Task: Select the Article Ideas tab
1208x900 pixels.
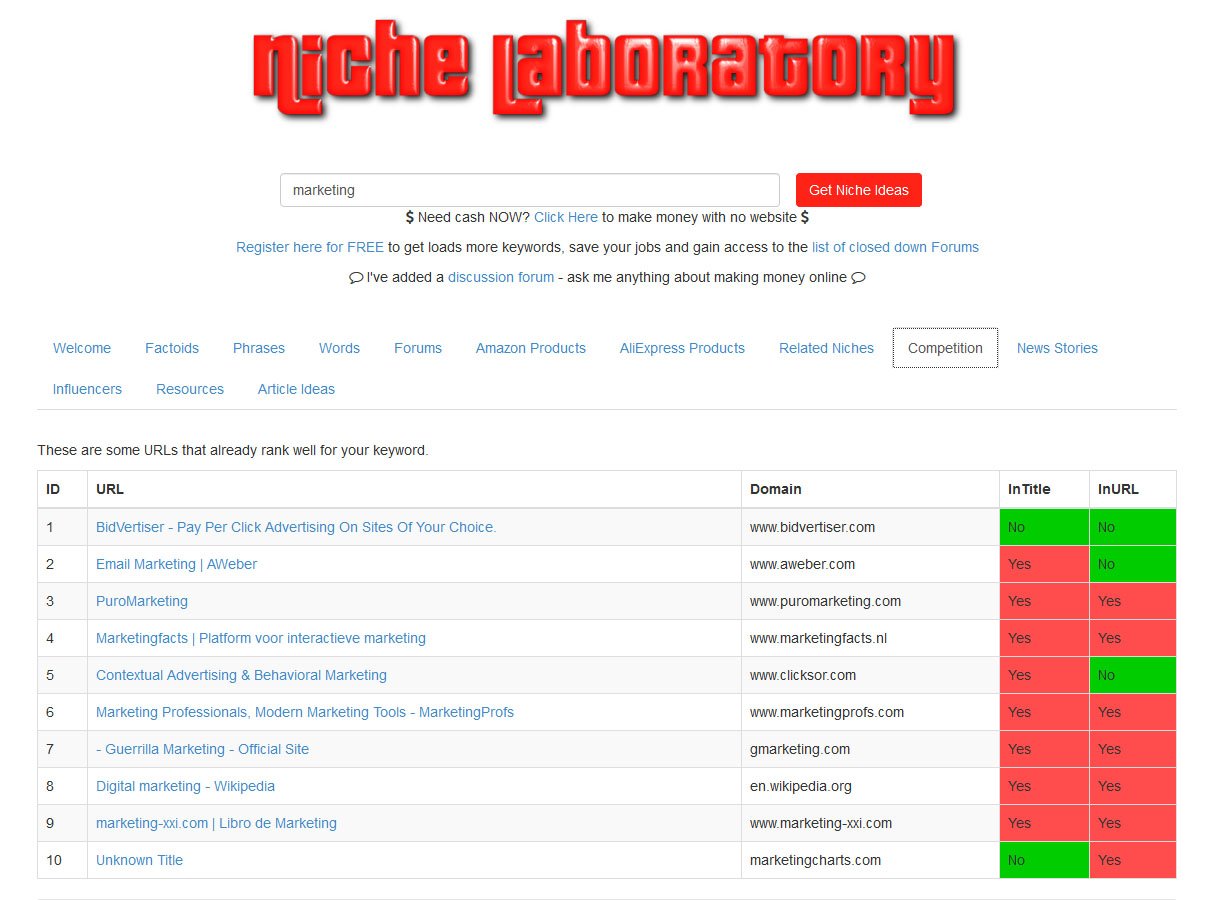Action: (x=296, y=389)
